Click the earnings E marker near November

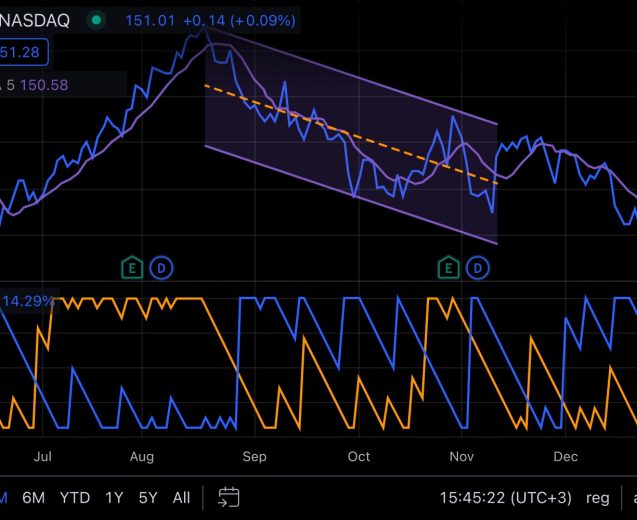coord(448,268)
